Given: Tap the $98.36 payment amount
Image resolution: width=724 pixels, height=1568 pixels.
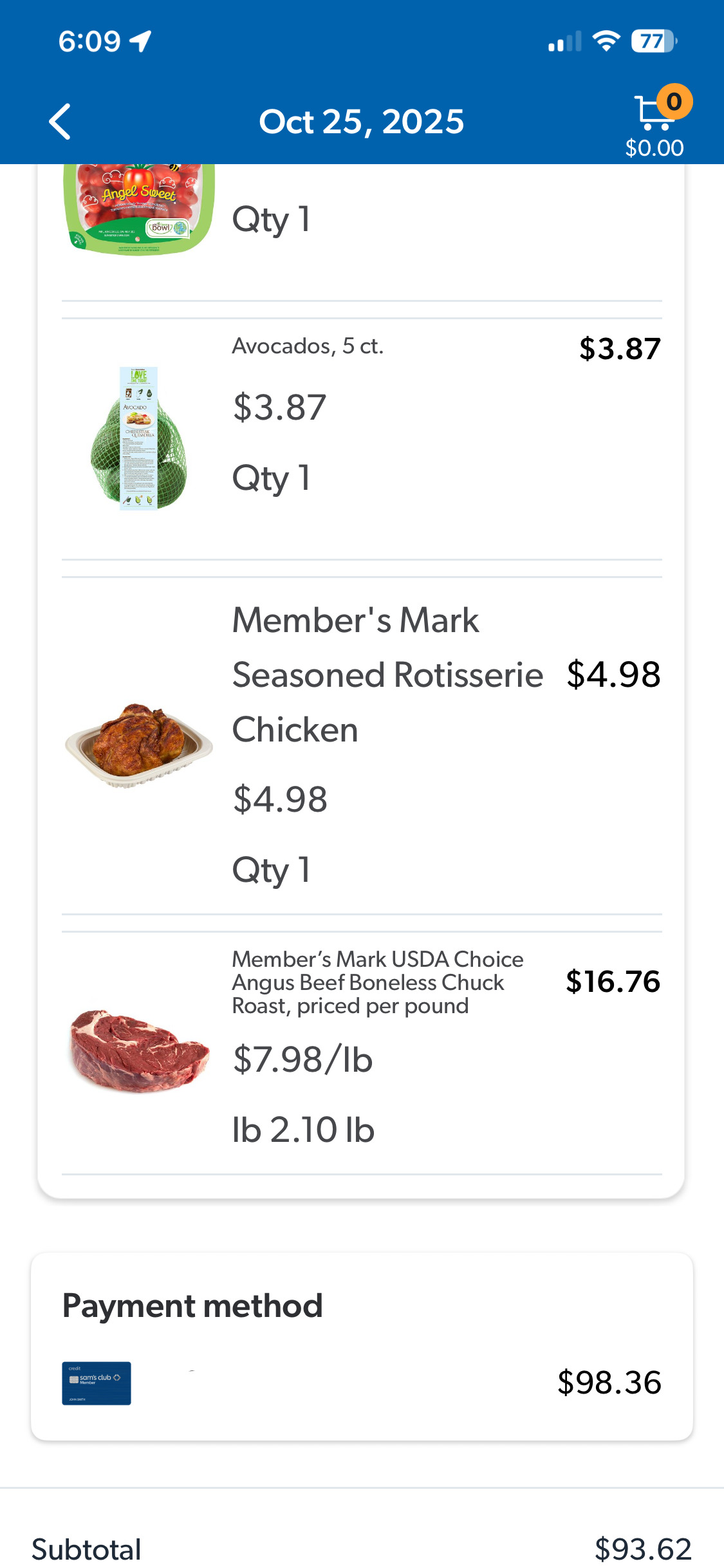Looking at the screenshot, I should pyautogui.click(x=609, y=1383).
